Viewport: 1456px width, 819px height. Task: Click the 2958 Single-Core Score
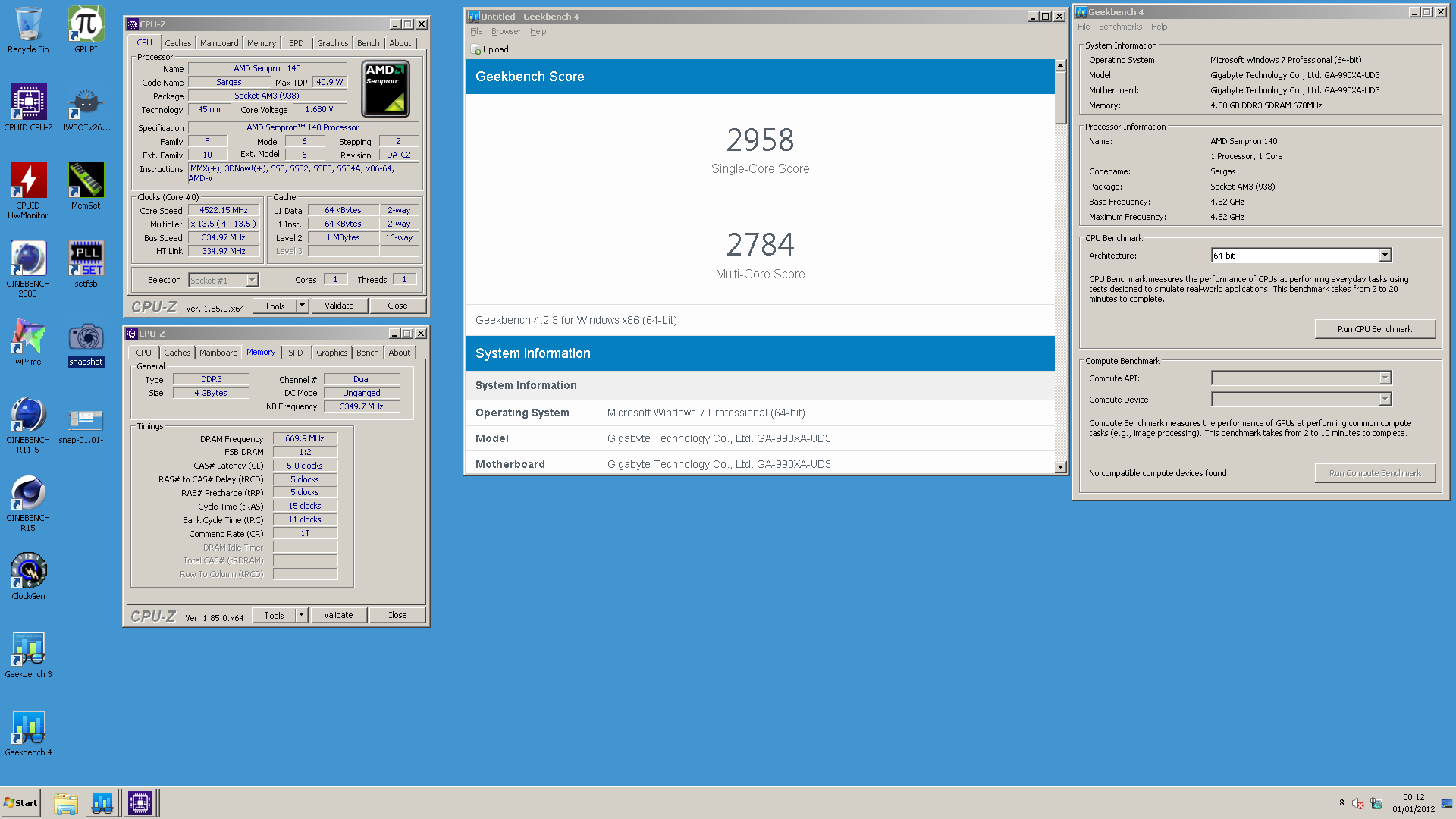[760, 140]
